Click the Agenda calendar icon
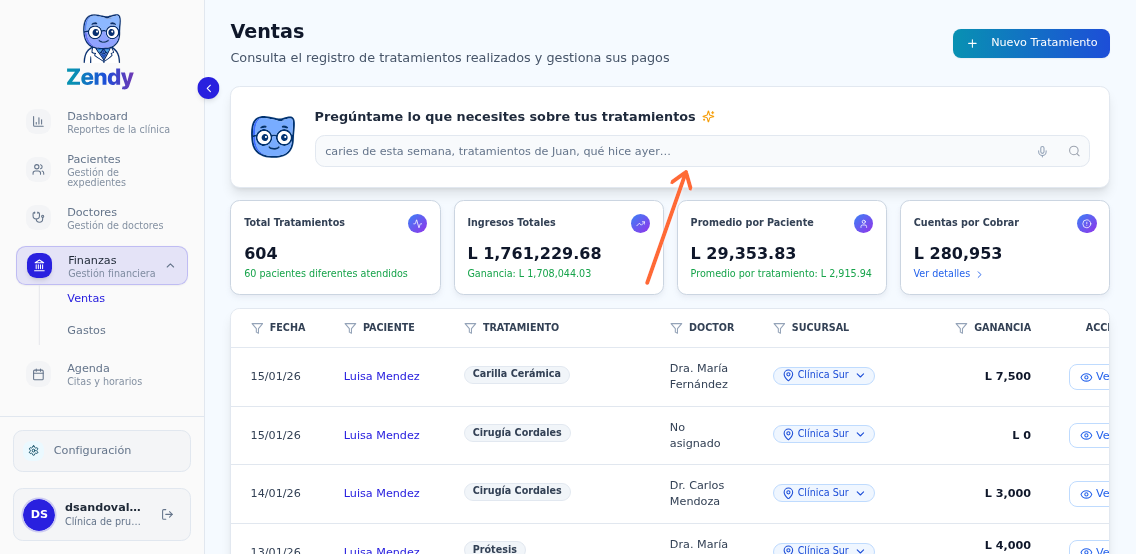Viewport: 1136px width, 554px height. (38, 374)
